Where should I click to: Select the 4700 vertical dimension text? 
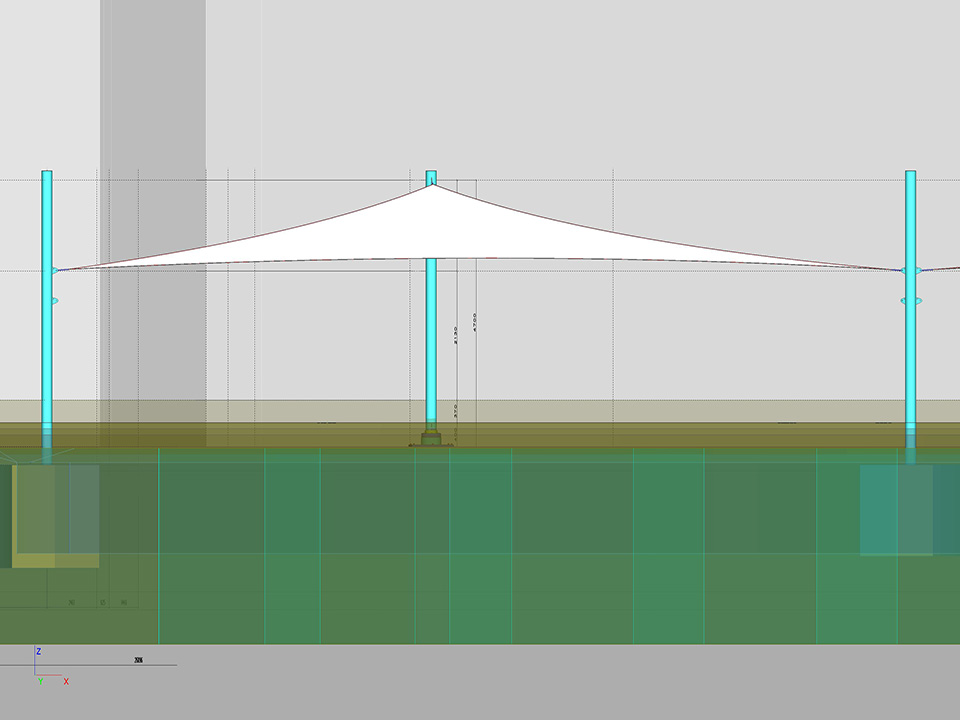coord(474,322)
